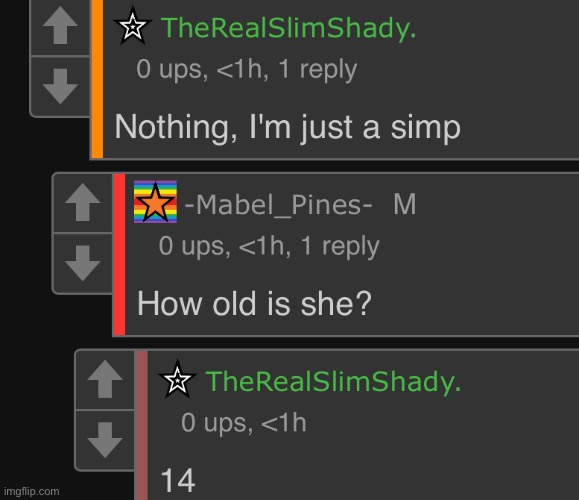Open top TheRealSlimShady. username profile link
Viewport: 579px width, 500px height.
[289, 28]
